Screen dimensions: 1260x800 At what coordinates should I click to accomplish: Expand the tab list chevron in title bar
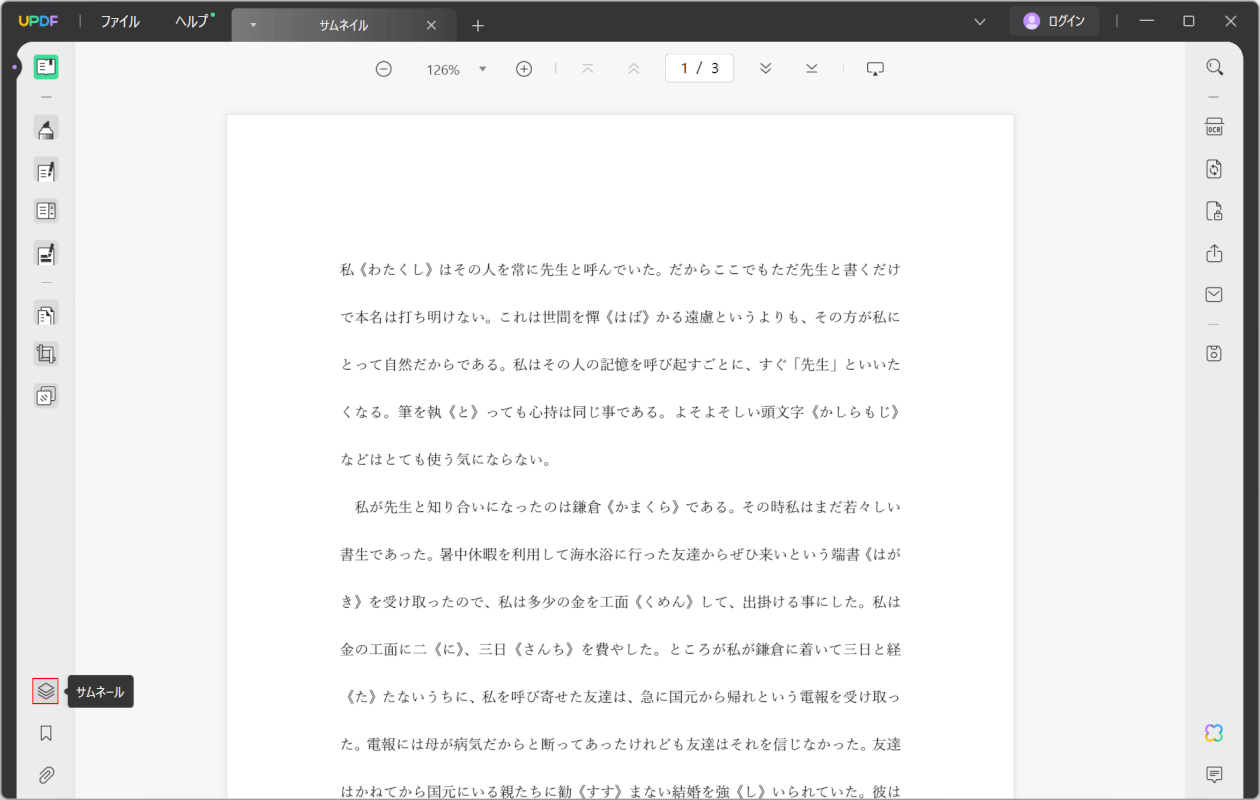pos(980,21)
